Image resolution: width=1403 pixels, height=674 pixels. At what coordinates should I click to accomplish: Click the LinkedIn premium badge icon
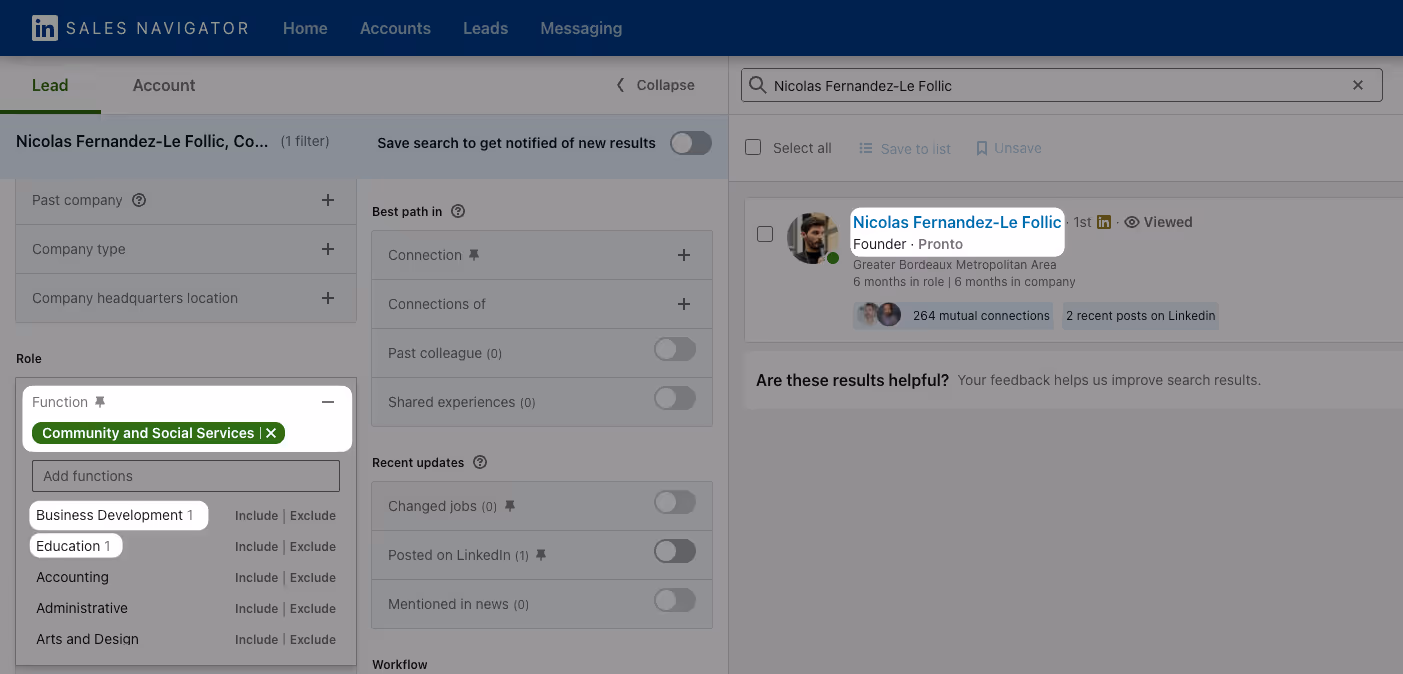pyautogui.click(x=1104, y=222)
